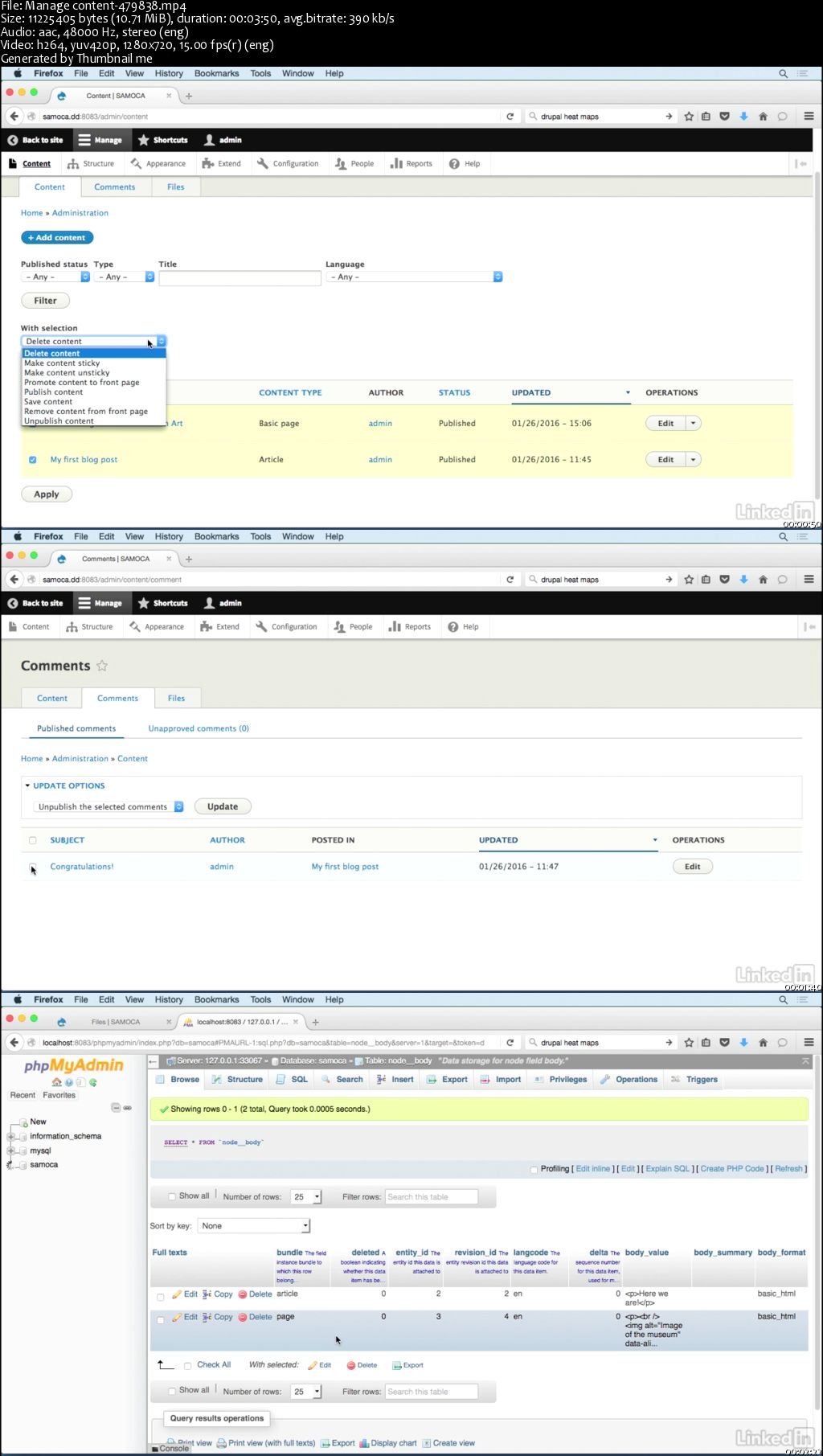The image size is (823, 1456).
Task: Tick Show all checkbox above Sort by key
Action: [172, 1196]
